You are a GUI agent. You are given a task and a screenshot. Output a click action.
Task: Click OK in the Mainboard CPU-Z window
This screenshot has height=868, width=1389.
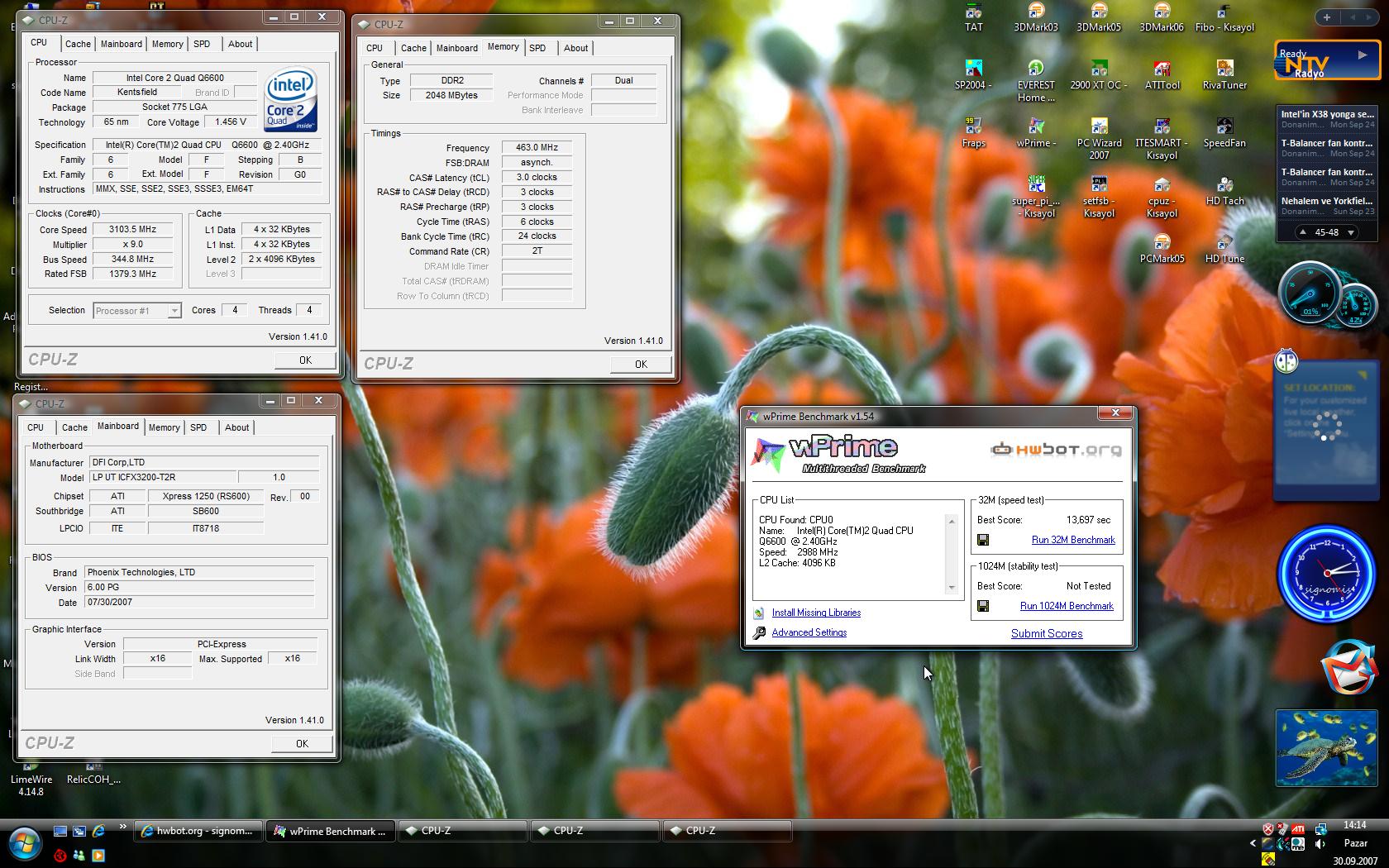tap(302, 743)
